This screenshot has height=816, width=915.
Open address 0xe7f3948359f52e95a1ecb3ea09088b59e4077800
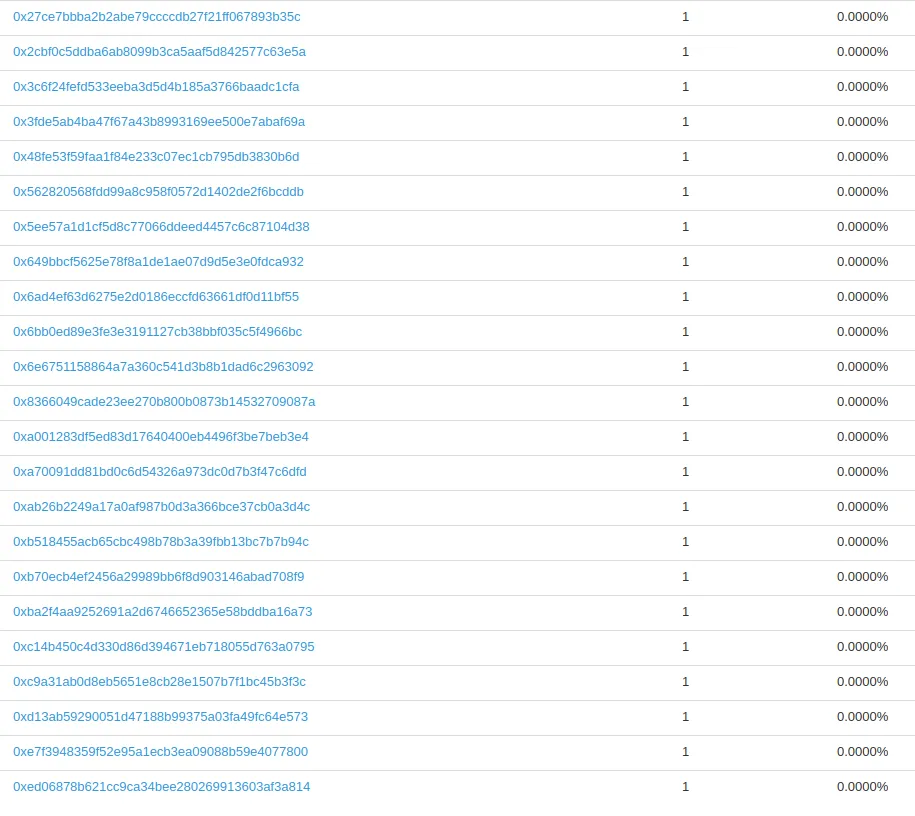(x=160, y=752)
